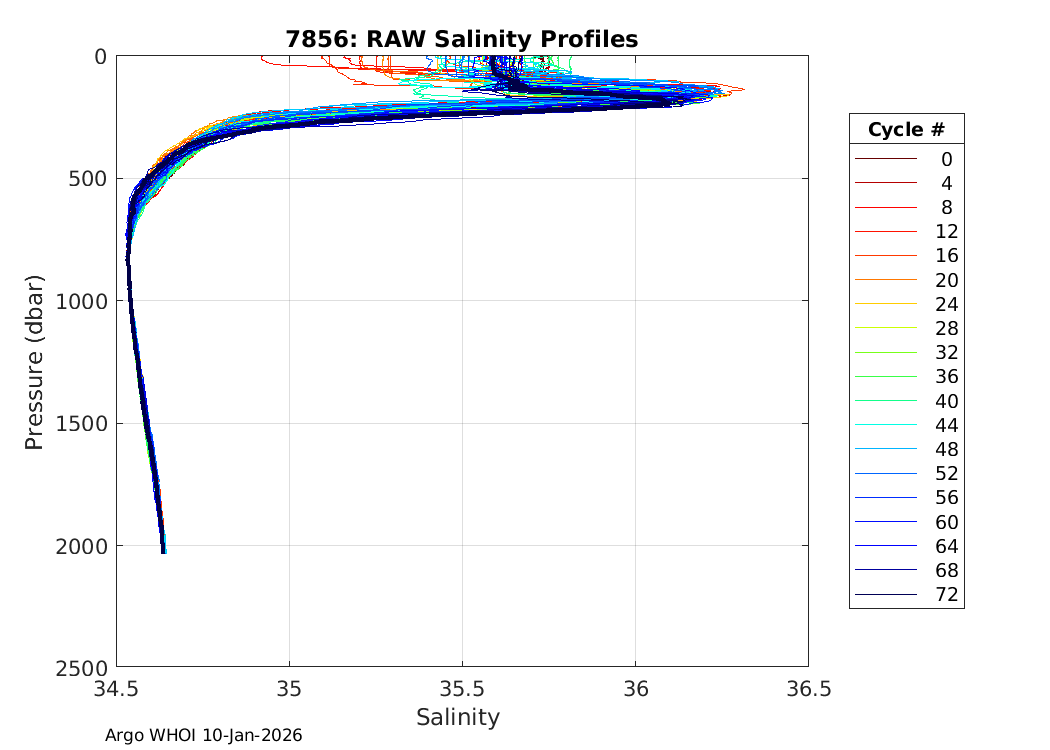Click the dark blue line for cycle 72
This screenshot has width=1050, height=750.
pyautogui.click(x=885, y=594)
